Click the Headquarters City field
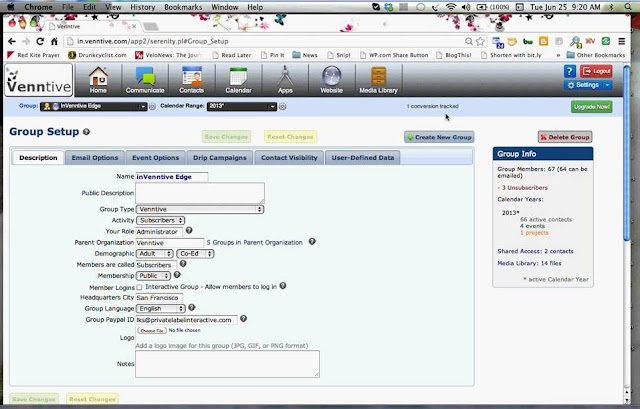Image resolution: width=640 pixels, height=409 pixels. (x=159, y=298)
